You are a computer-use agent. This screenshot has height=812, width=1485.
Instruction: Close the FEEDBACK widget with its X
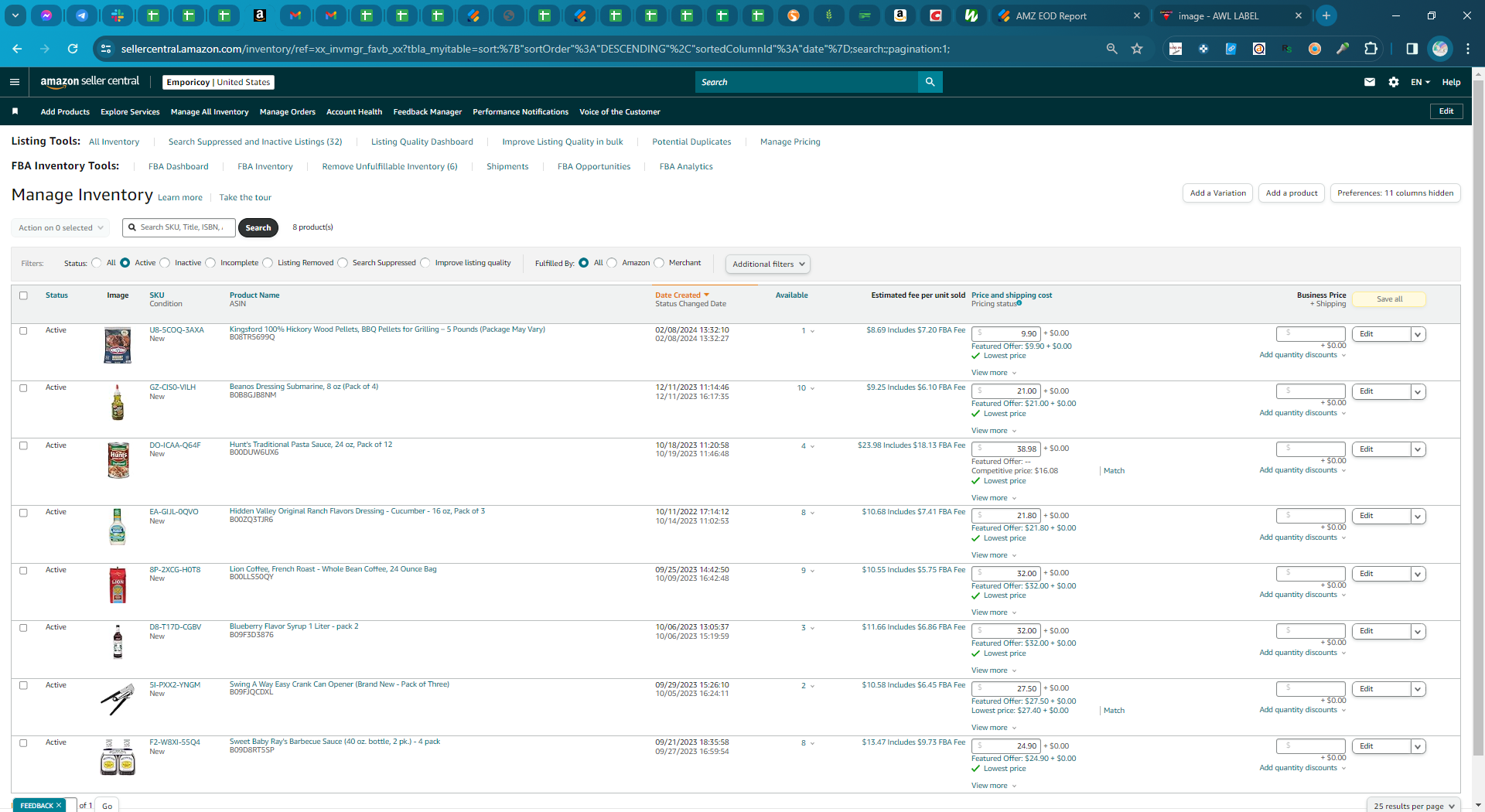[x=59, y=805]
